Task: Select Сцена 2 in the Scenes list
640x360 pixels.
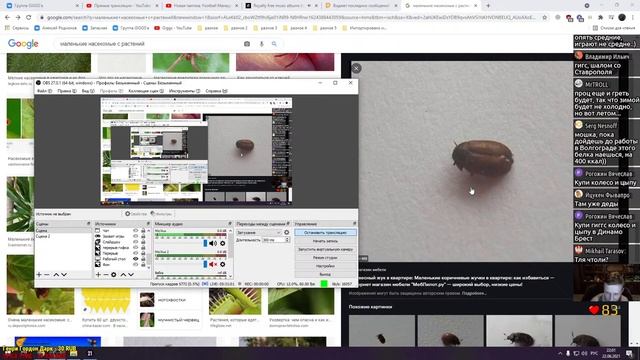Action: (43, 236)
